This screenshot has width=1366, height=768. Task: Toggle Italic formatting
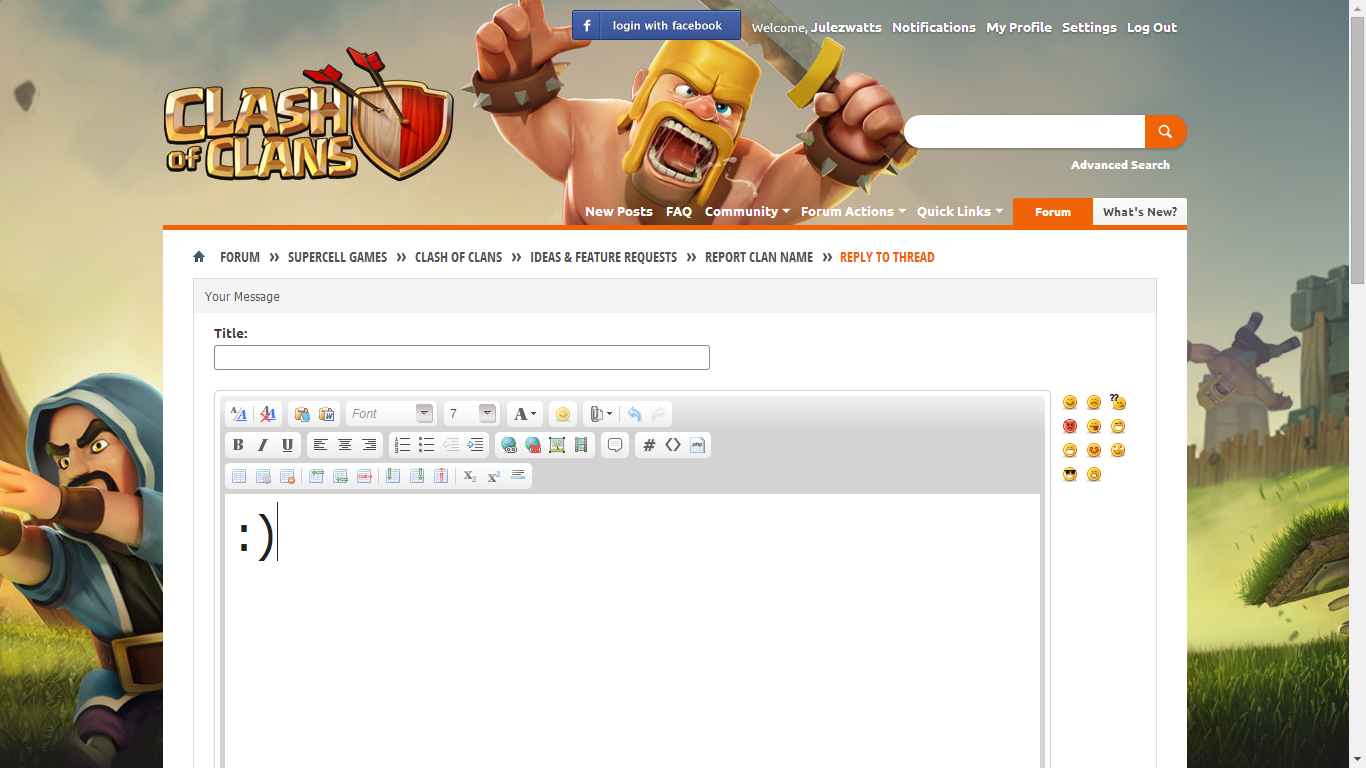(x=263, y=445)
